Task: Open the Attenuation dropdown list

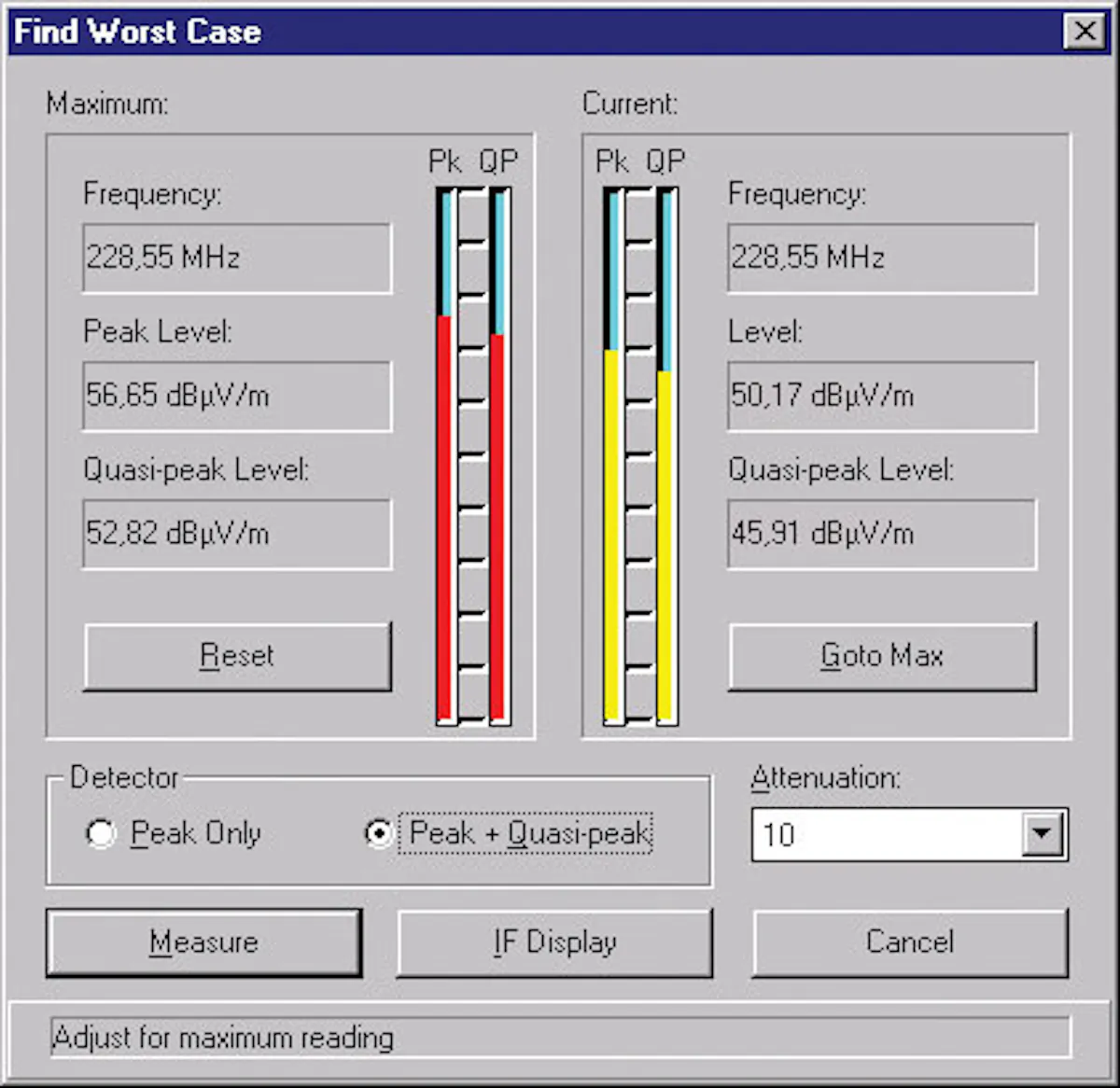Action: coord(1041,834)
